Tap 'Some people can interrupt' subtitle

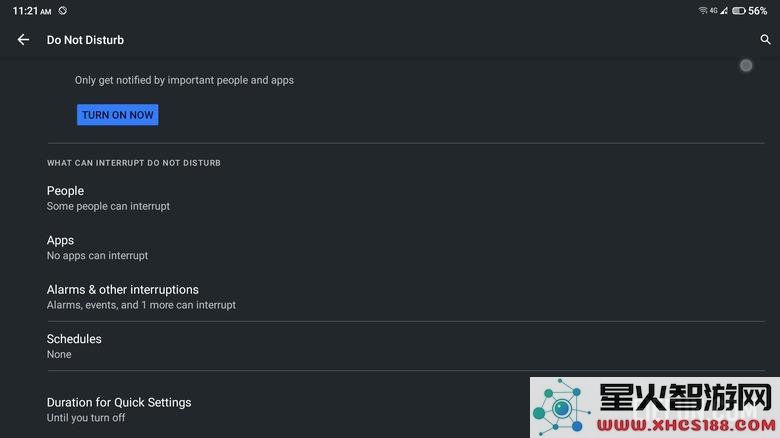[108, 206]
